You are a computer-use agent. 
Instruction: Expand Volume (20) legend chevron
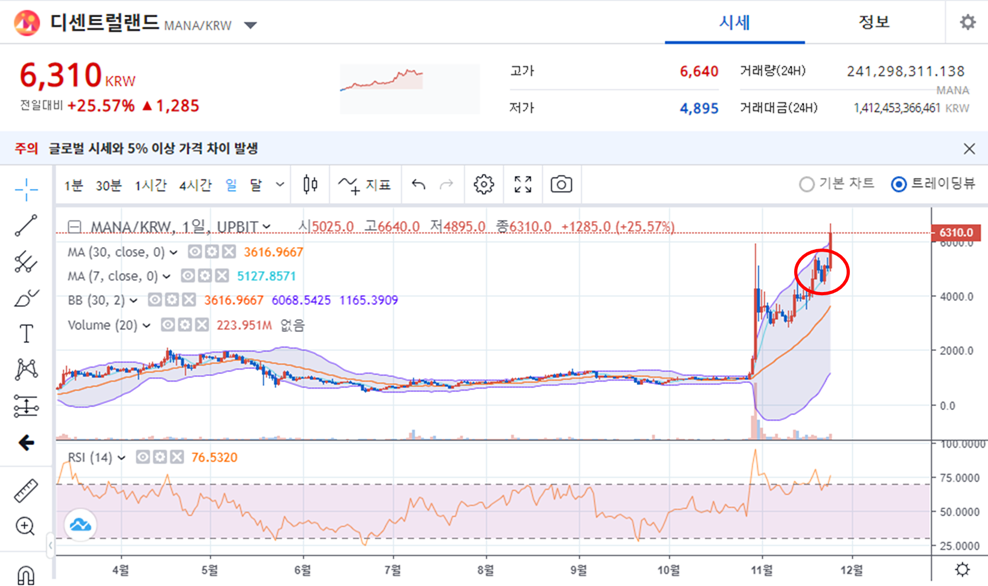146,326
